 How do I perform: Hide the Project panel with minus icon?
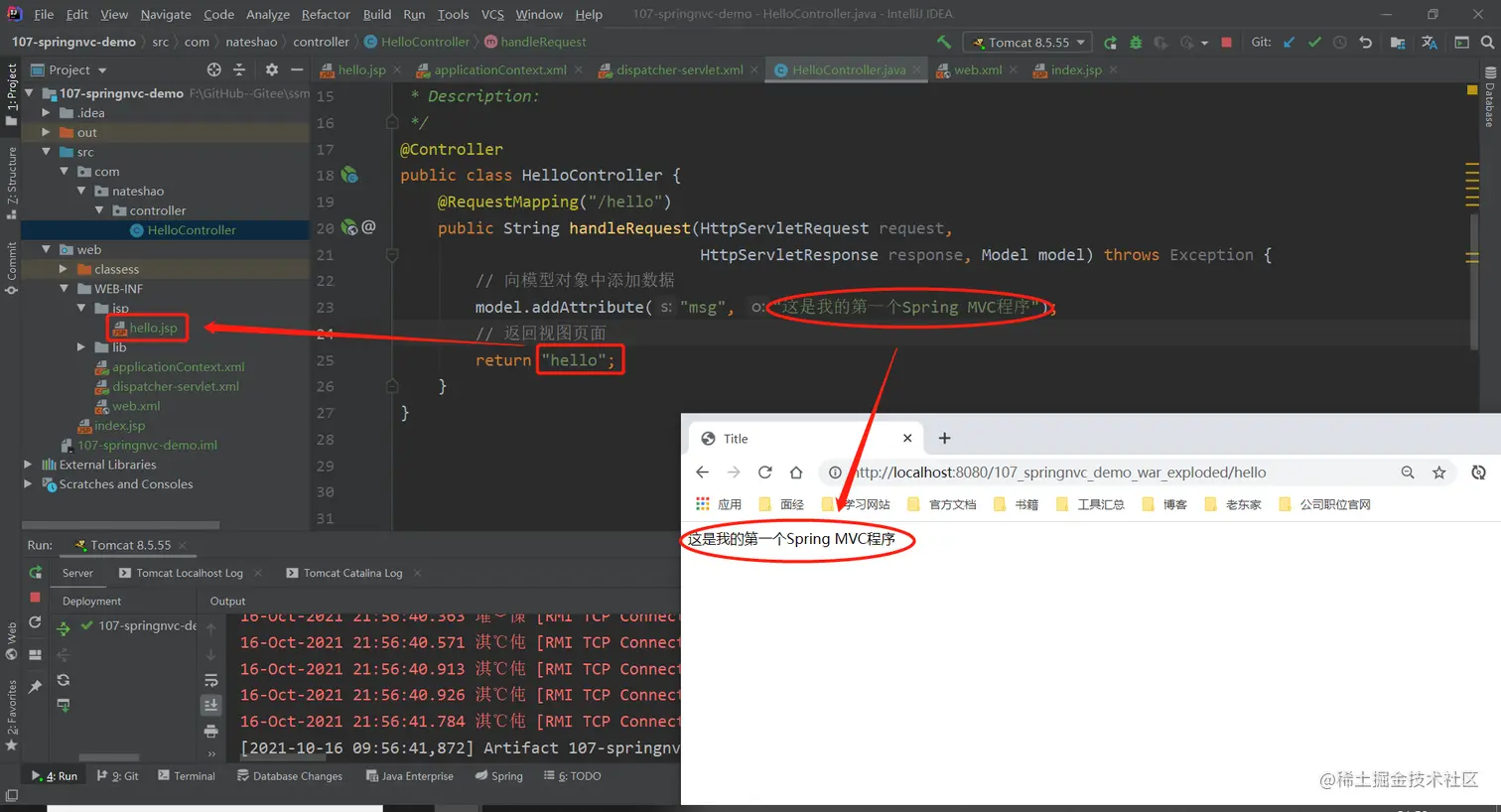click(297, 69)
